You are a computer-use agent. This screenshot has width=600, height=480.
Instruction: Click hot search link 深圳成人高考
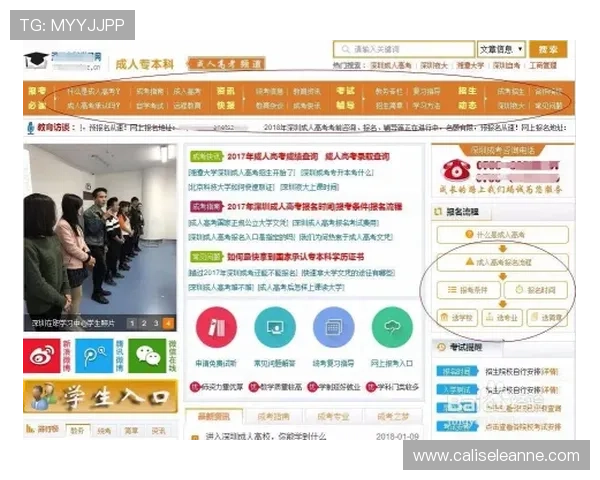point(391,65)
